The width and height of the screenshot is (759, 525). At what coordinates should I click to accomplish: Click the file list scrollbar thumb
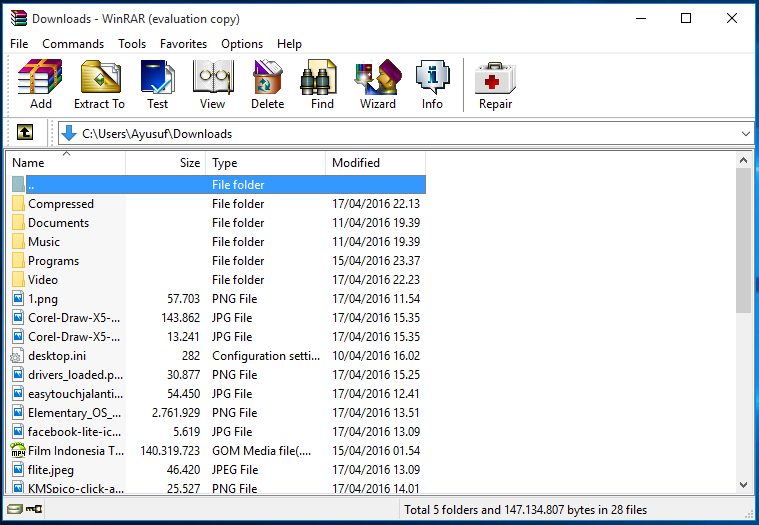(x=744, y=240)
